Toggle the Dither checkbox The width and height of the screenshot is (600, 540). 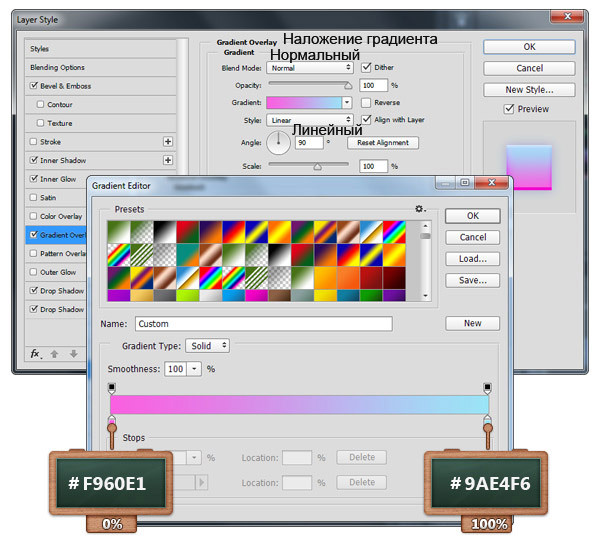(366, 68)
